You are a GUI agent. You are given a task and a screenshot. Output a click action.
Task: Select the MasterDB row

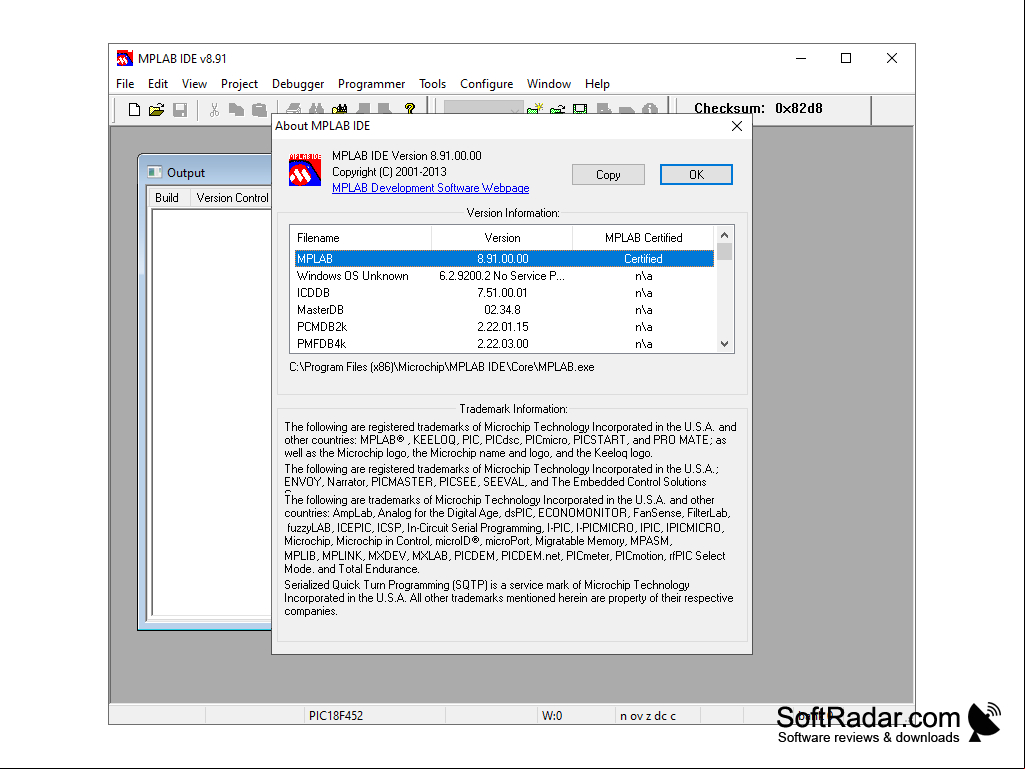(504, 310)
